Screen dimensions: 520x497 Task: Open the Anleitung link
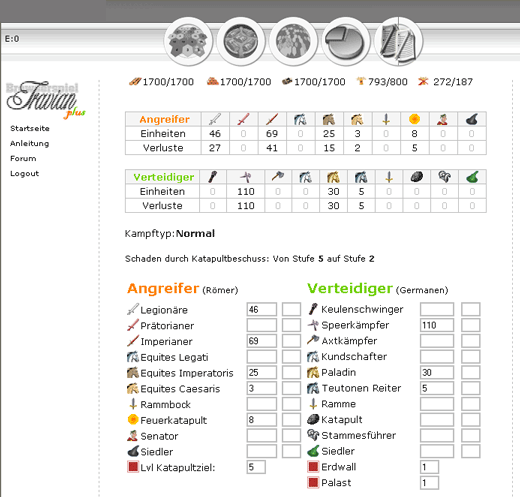coord(29,143)
